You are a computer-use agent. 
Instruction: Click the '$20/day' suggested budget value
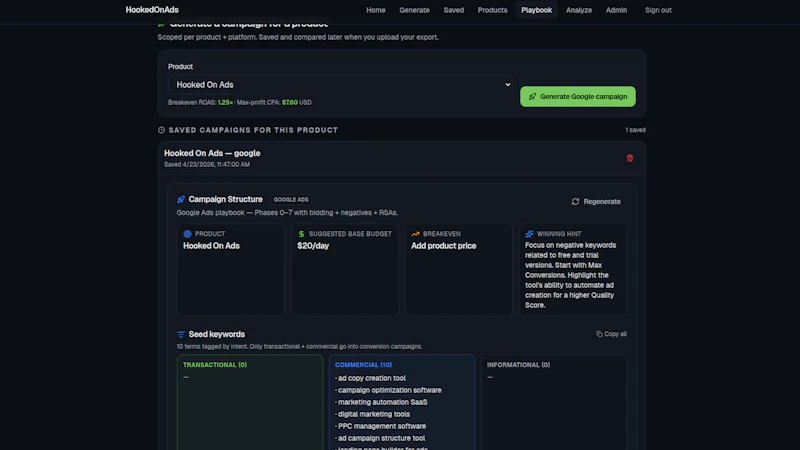pyautogui.click(x=313, y=246)
